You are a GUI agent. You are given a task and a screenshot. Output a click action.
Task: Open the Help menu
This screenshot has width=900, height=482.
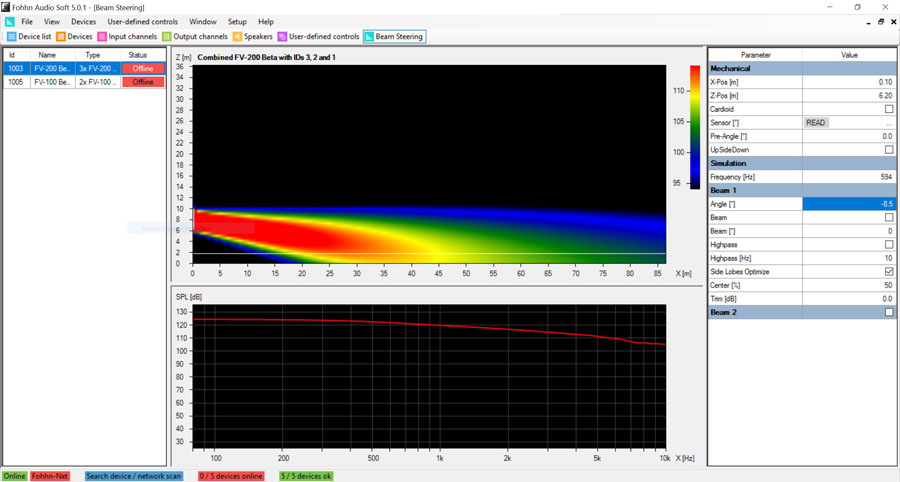click(x=266, y=22)
